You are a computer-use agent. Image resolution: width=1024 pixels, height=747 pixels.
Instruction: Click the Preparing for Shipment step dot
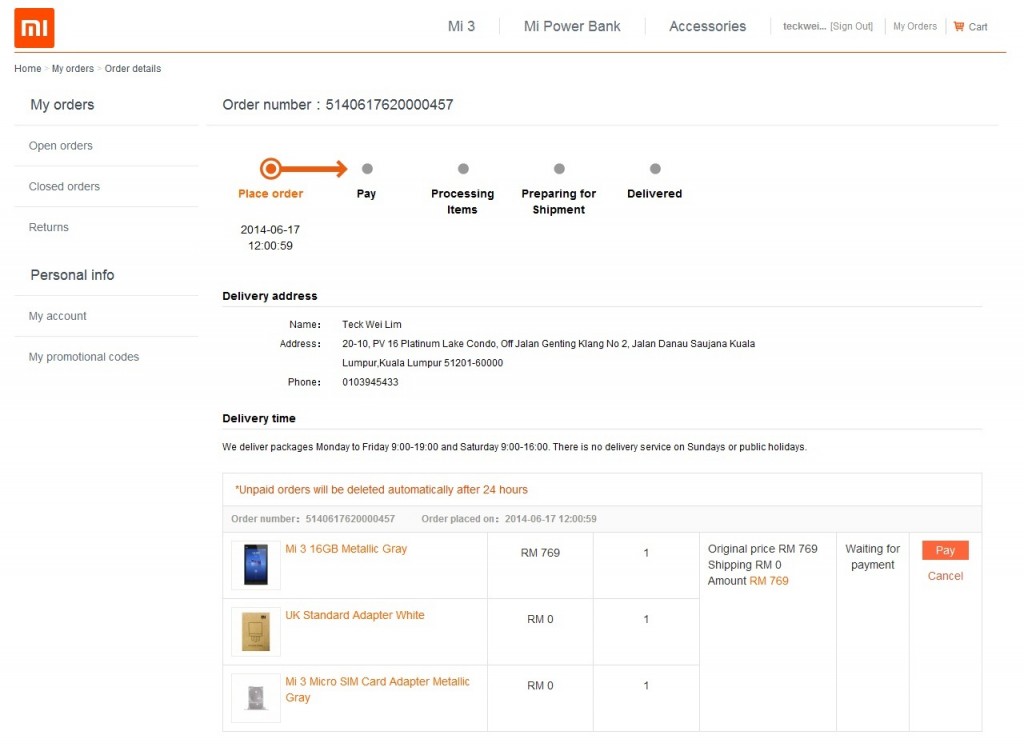559,169
